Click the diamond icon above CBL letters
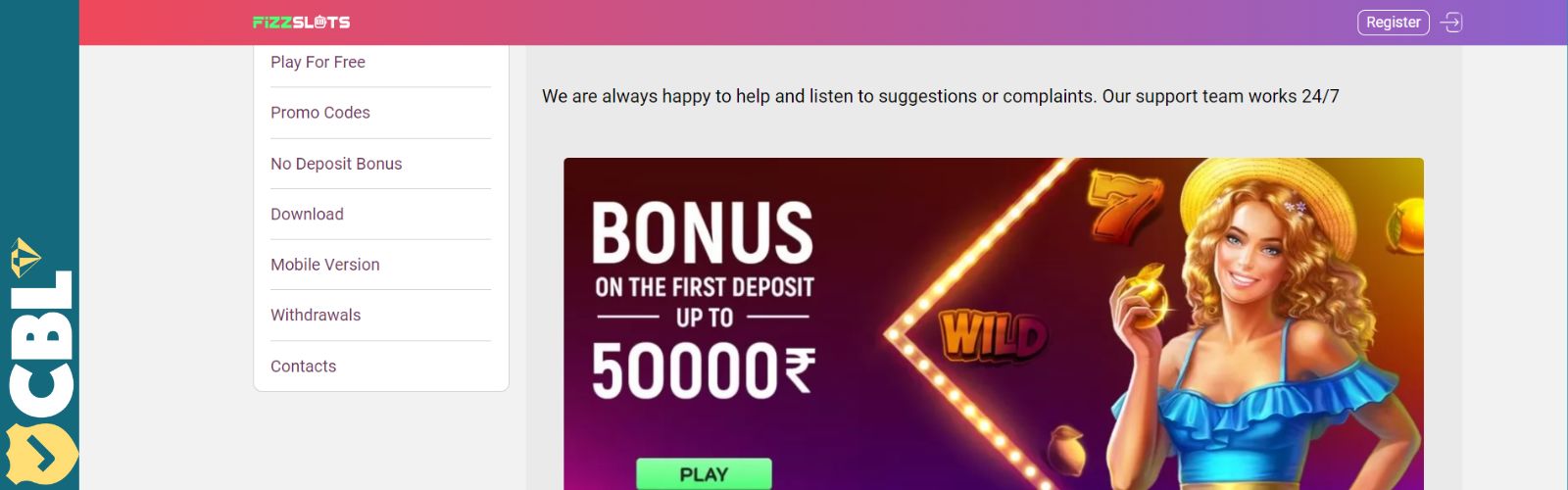Image resolution: width=1568 pixels, height=490 pixels. [24, 258]
